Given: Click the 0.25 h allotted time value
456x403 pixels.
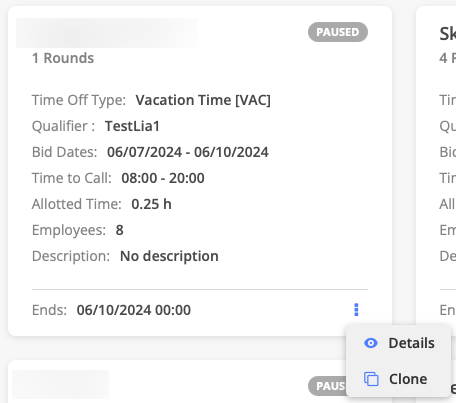Looking at the screenshot, I should (x=151, y=204).
